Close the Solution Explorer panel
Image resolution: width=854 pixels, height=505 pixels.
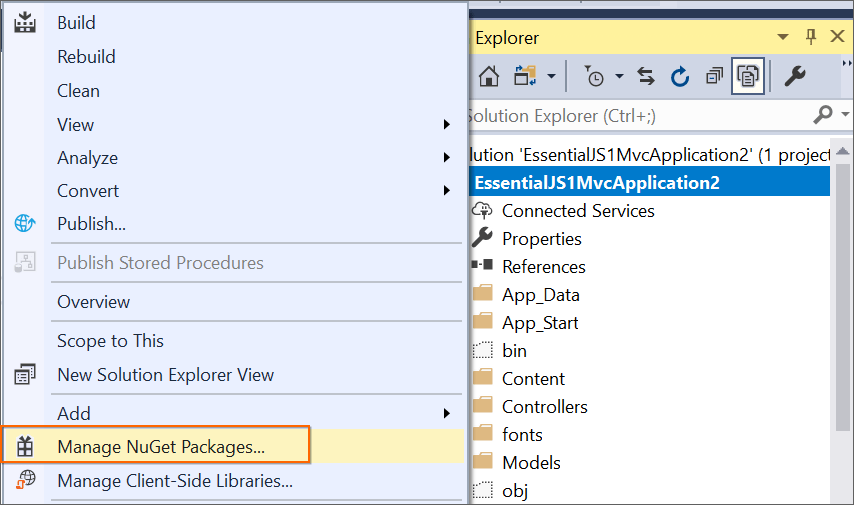[x=837, y=36]
